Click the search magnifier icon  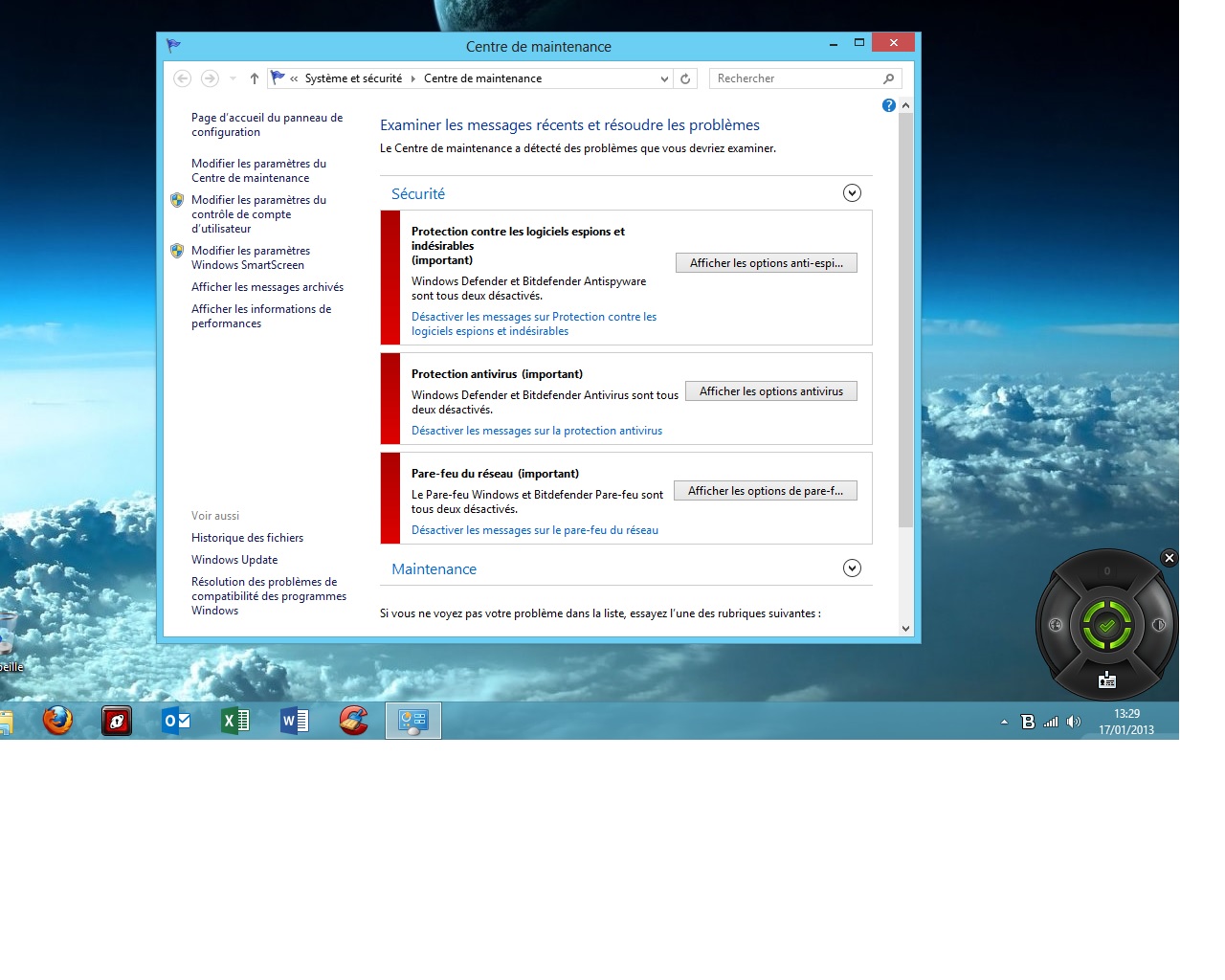tap(888, 78)
